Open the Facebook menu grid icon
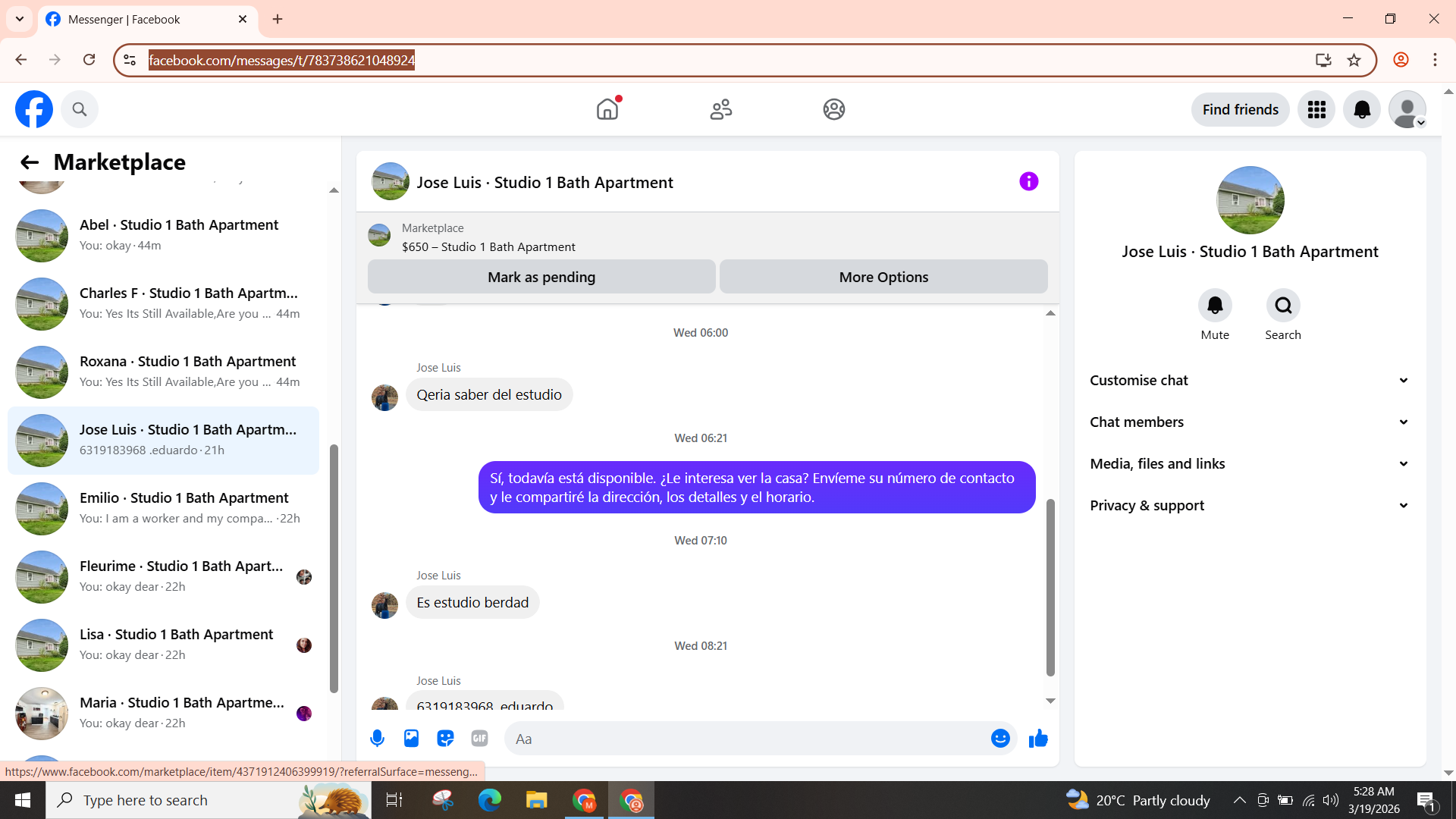 point(1316,110)
